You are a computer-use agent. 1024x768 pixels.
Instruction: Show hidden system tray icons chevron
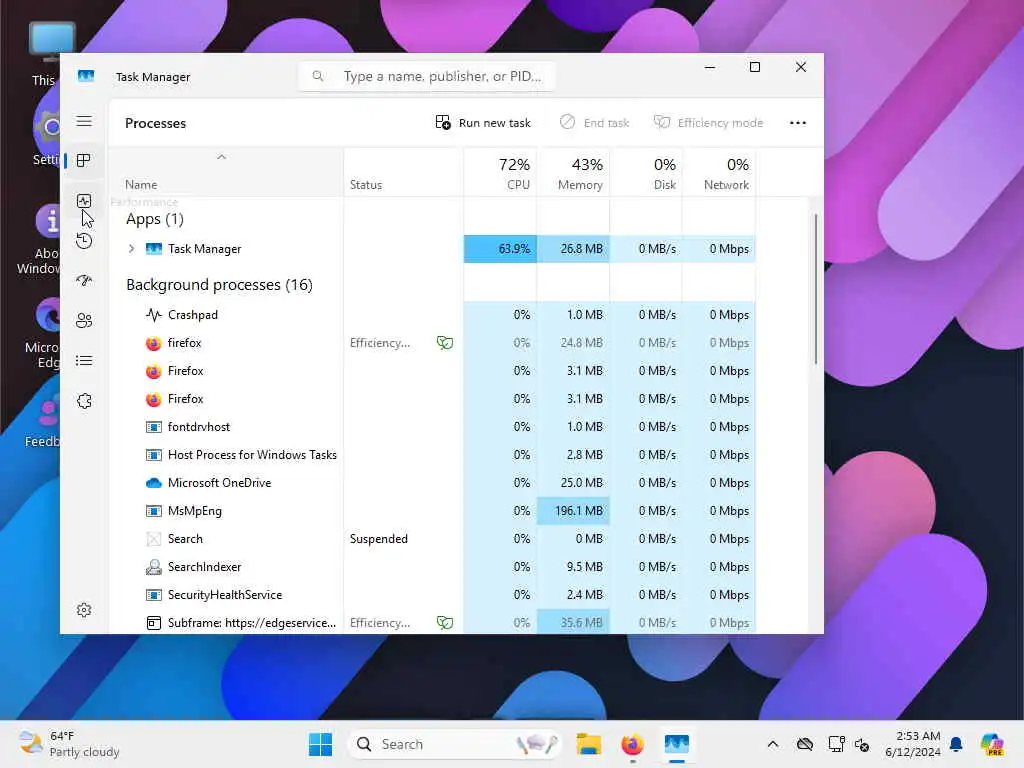(x=773, y=744)
